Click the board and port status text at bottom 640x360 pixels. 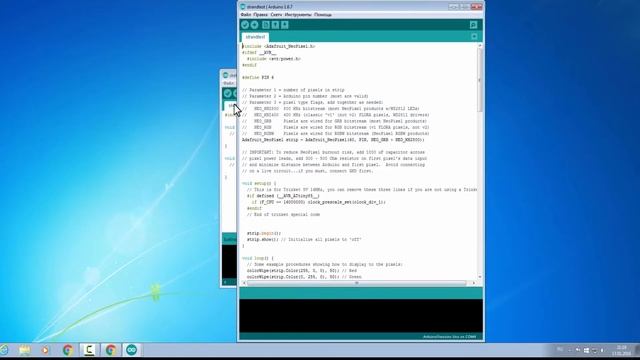(x=449, y=337)
